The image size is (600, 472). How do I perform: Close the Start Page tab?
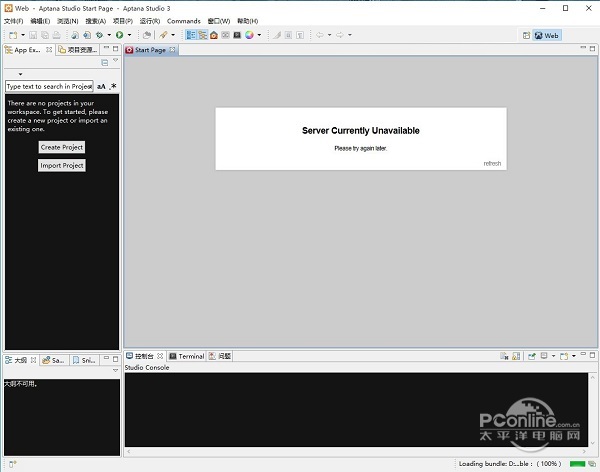pos(173,50)
